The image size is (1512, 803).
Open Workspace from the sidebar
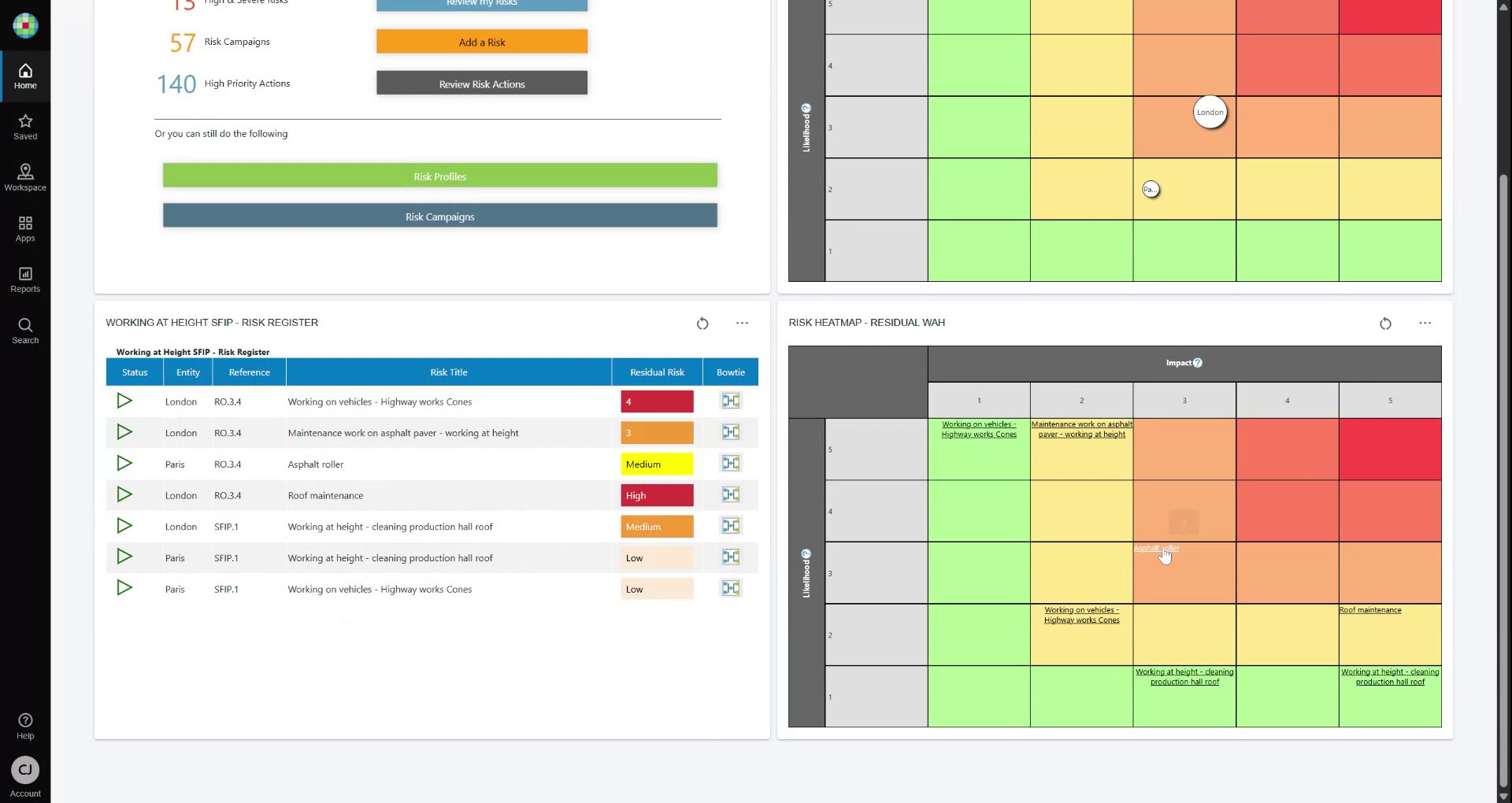tap(25, 176)
